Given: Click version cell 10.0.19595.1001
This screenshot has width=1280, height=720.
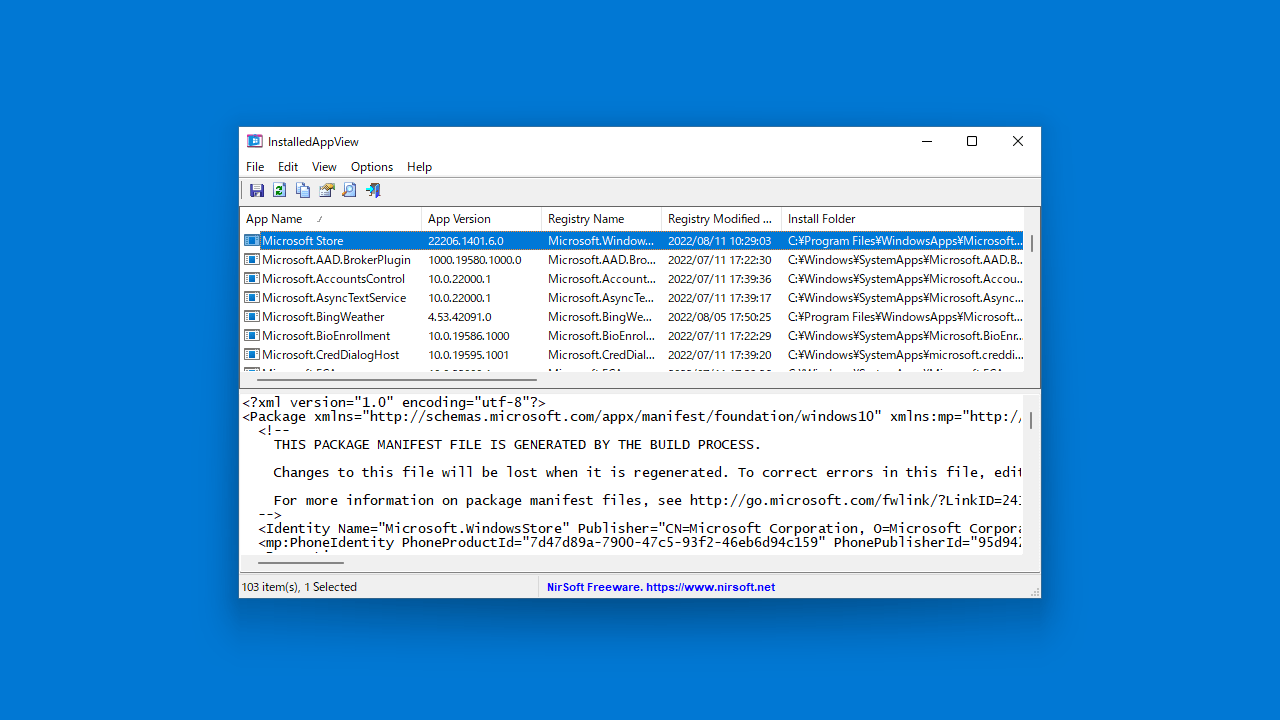Looking at the screenshot, I should [x=469, y=355].
